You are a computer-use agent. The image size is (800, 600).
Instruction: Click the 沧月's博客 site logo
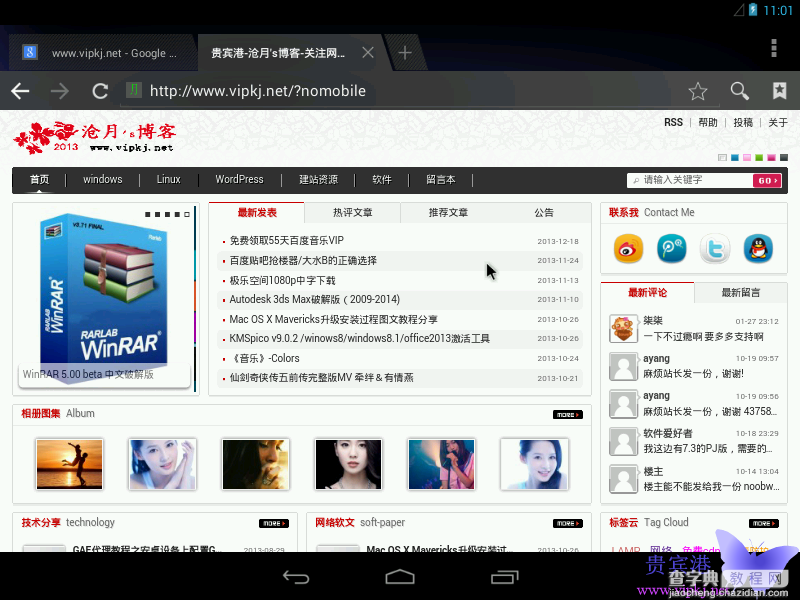[95, 137]
